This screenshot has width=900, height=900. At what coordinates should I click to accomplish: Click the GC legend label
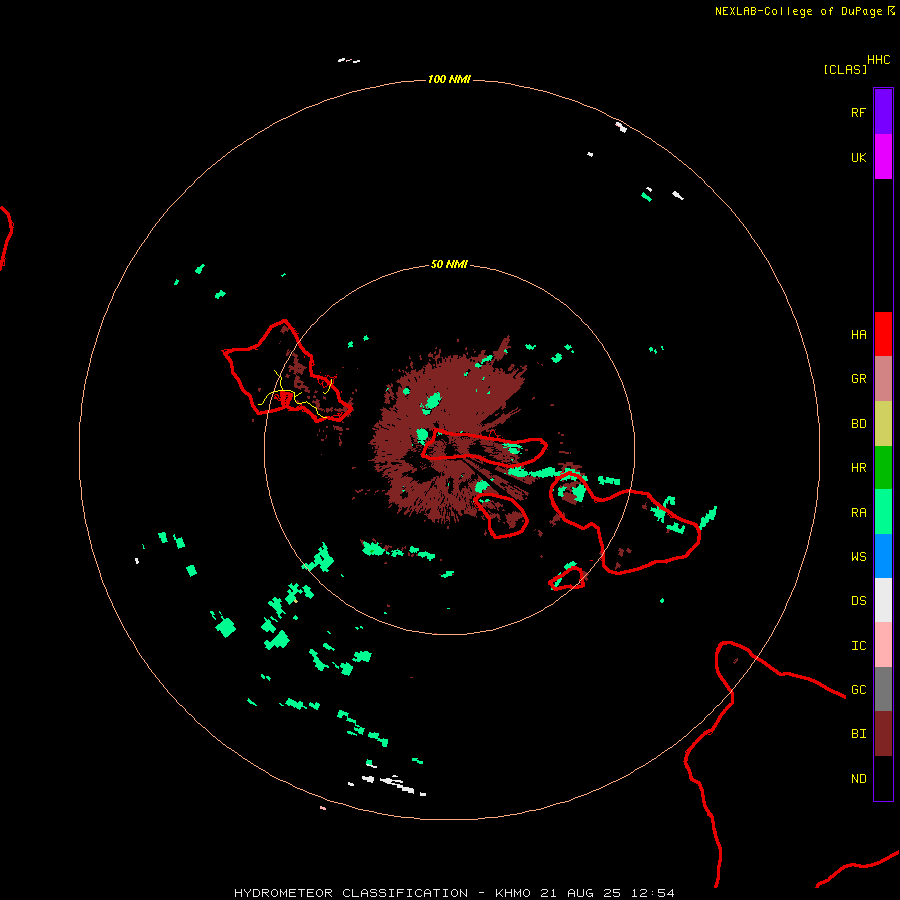(x=858, y=690)
